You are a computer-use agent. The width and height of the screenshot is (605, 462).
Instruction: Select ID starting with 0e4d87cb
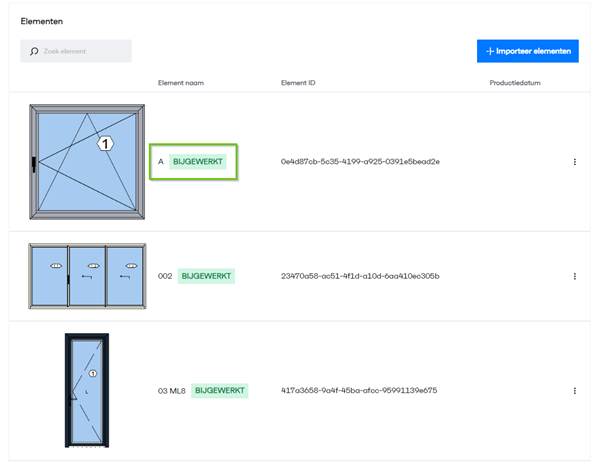pyautogui.click(x=360, y=162)
